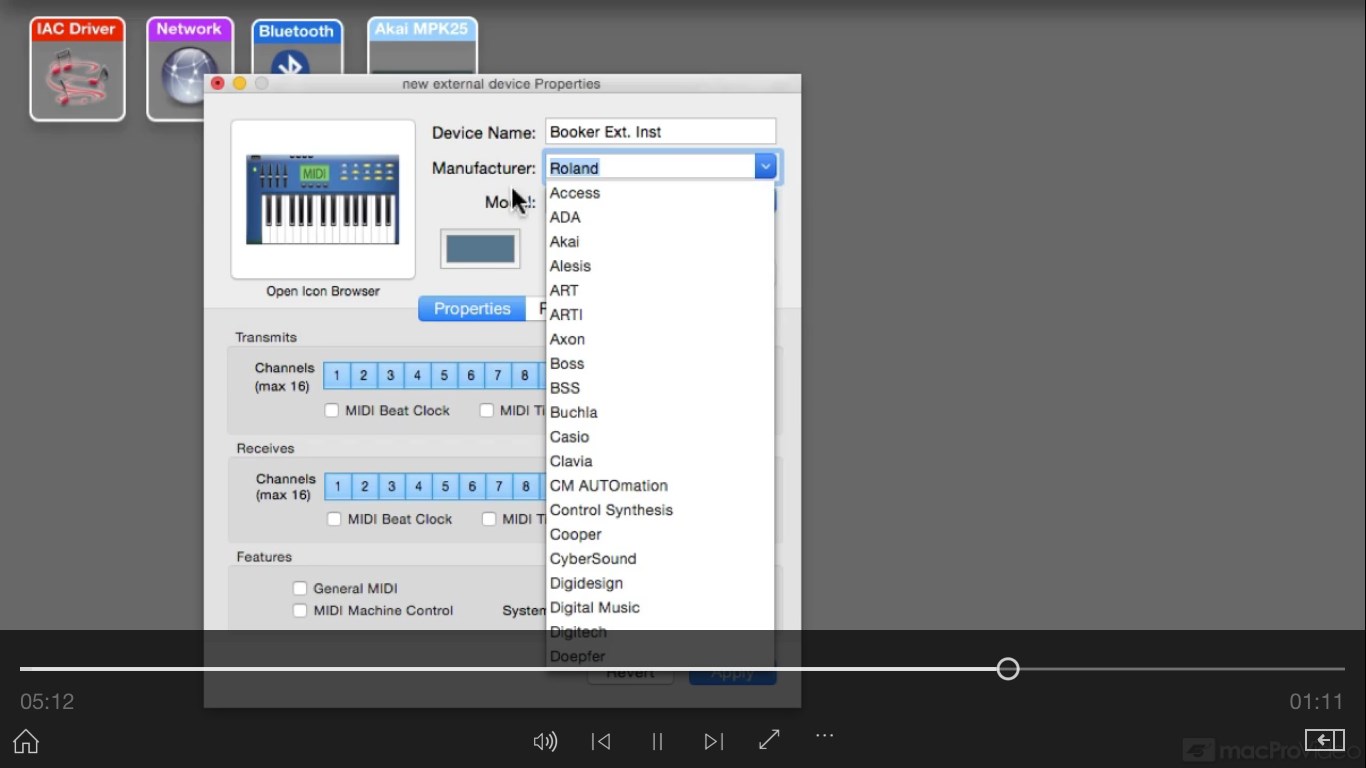1366x768 pixels.
Task: Pause the video playback
Action: pos(657,741)
